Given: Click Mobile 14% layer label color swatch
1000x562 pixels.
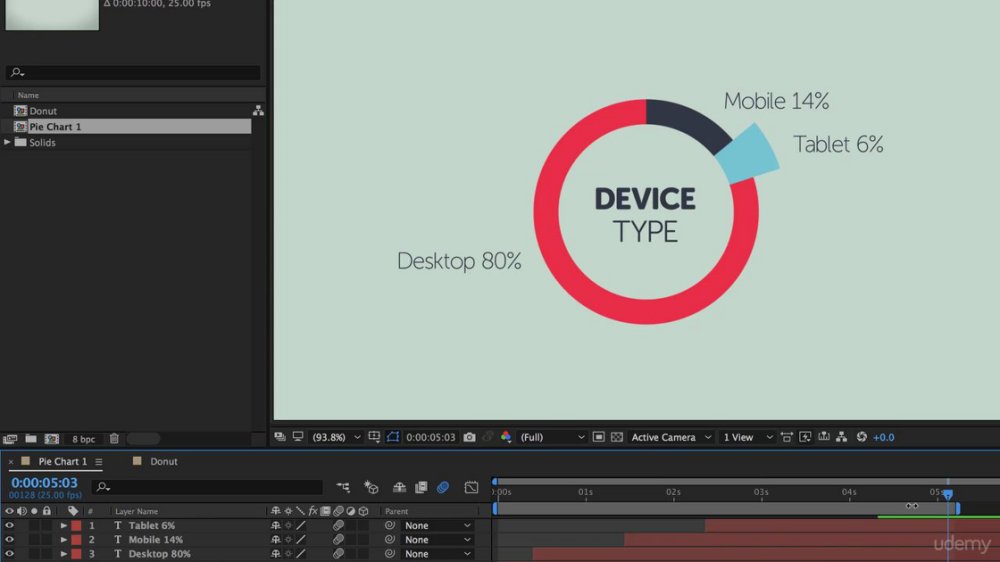Looking at the screenshot, I should 77,540.
